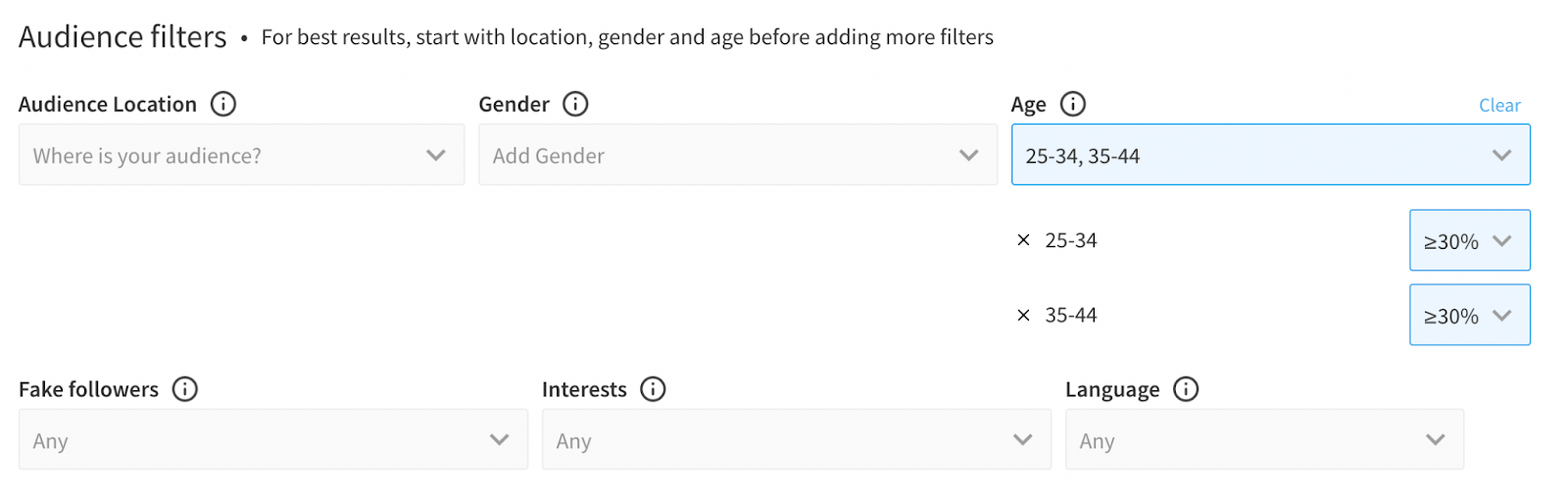
Task: Remove the 35-44 age filter
Action: pyautogui.click(x=1023, y=315)
